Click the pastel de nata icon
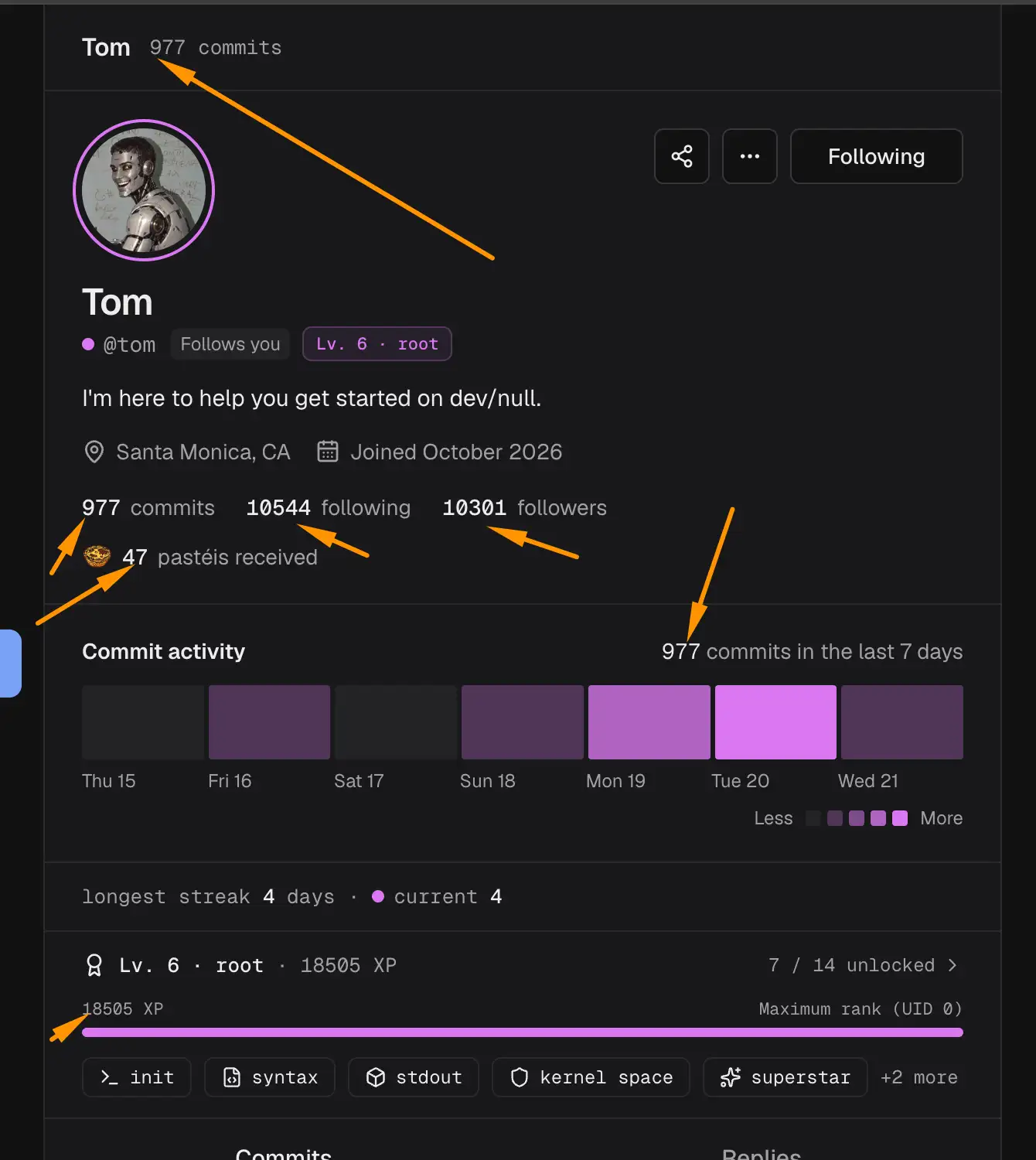This screenshot has width=1036, height=1160. (97, 556)
